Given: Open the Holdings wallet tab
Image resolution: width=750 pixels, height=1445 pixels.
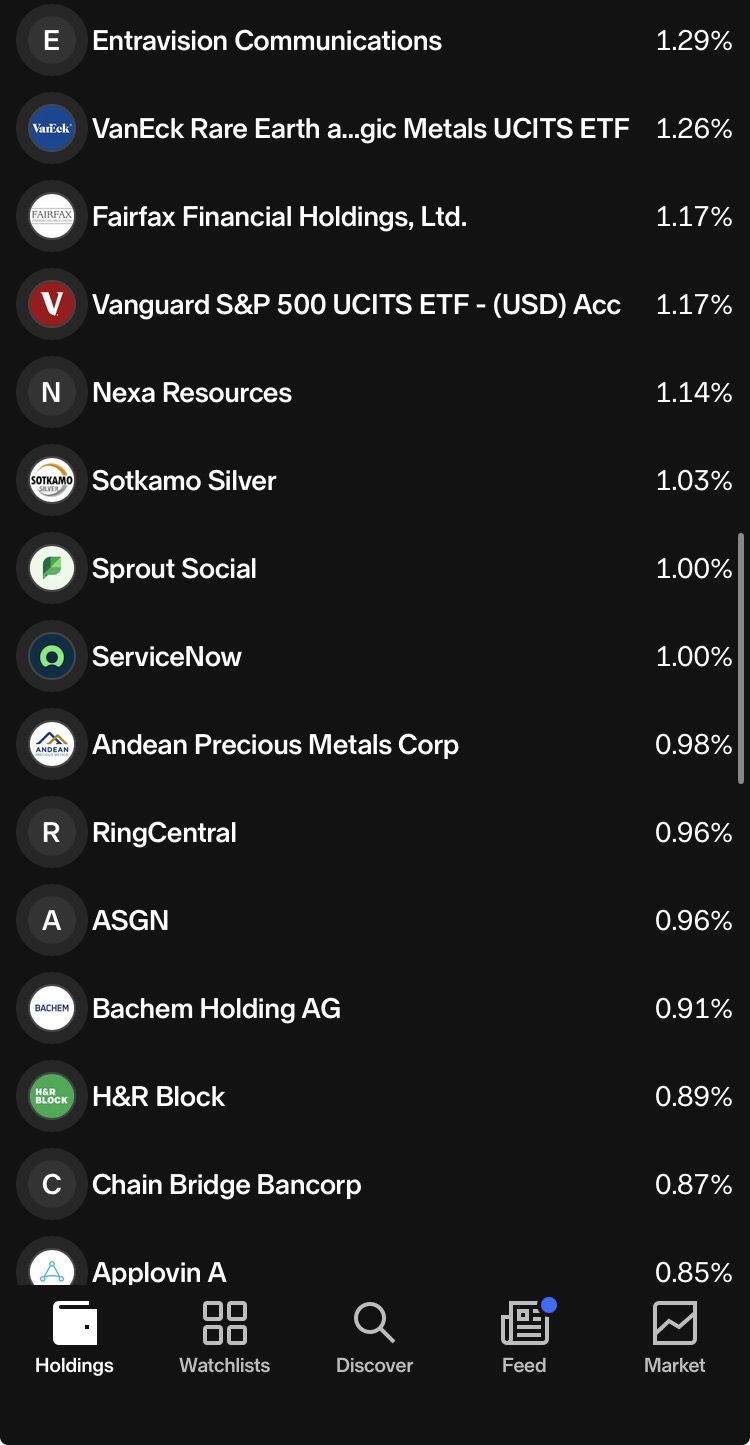Looking at the screenshot, I should click(x=75, y=1338).
